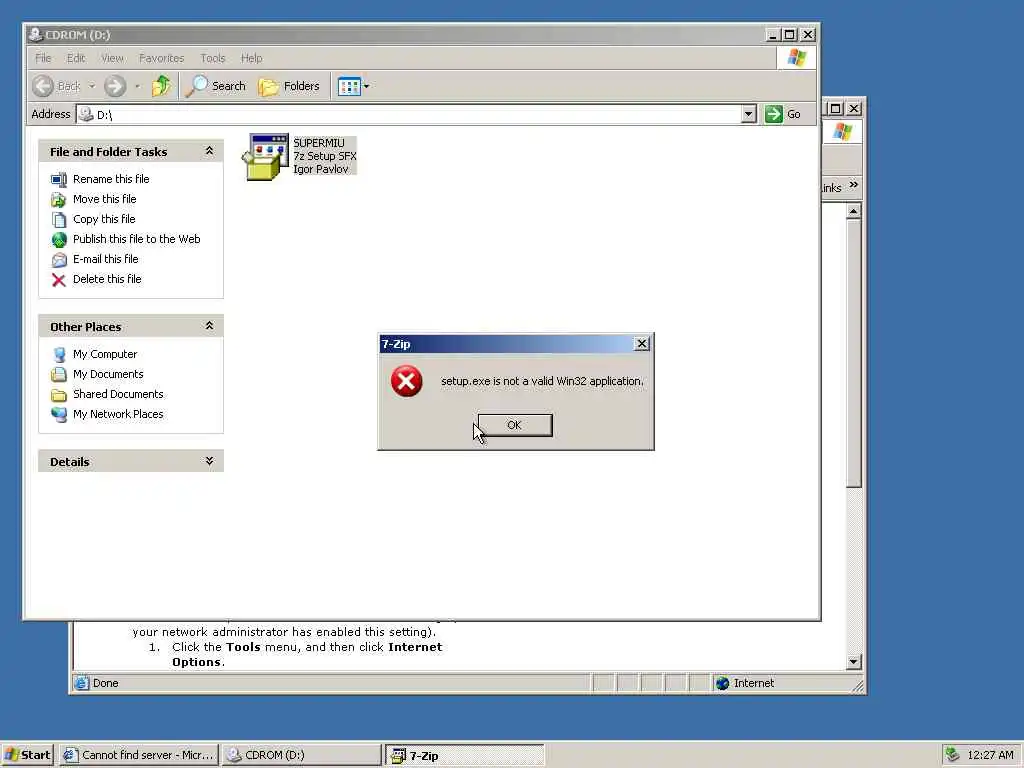Click Move this file link
The image size is (1024, 768).
coord(104,199)
